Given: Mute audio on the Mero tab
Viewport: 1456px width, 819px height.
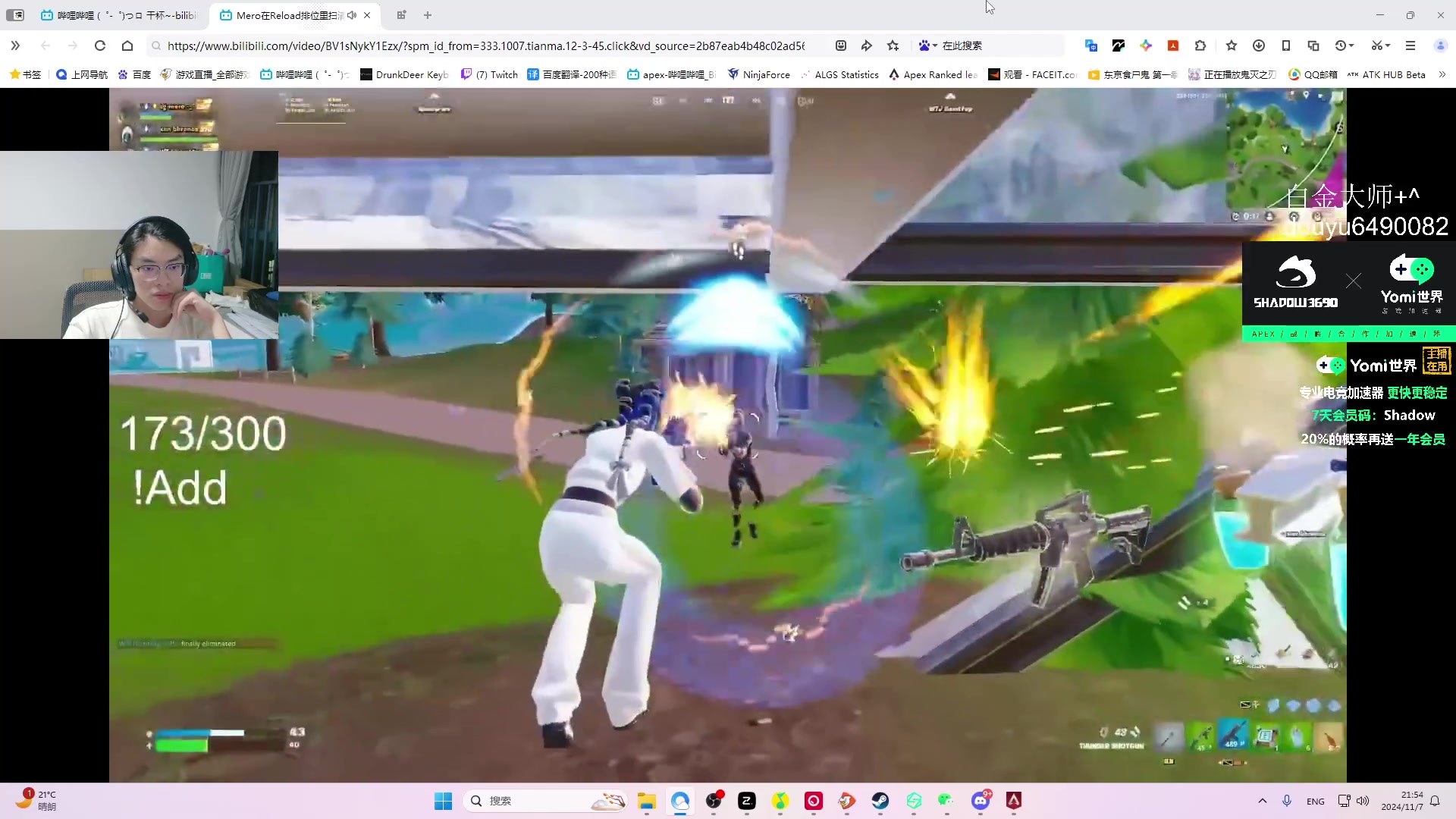Looking at the screenshot, I should coord(352,15).
